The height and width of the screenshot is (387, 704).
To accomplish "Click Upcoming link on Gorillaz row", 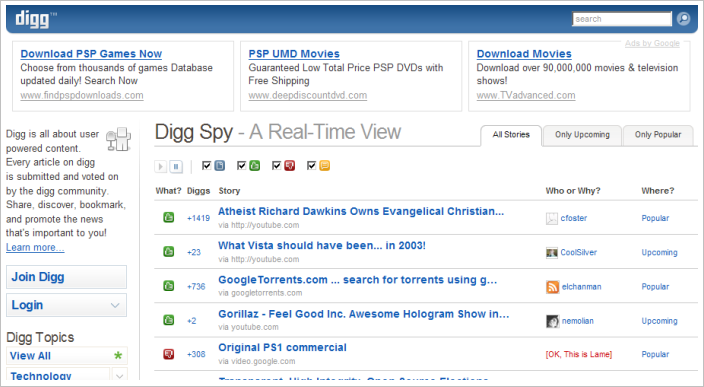I will tap(659, 321).
